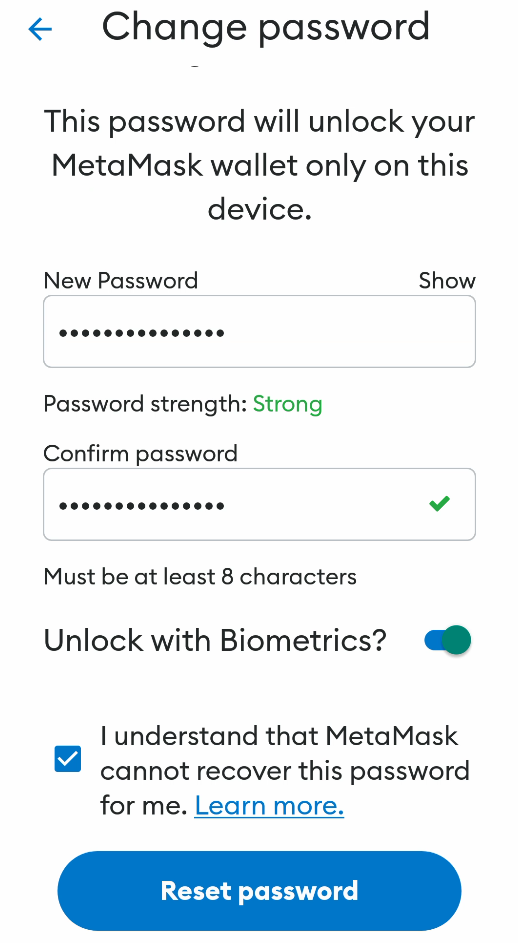This screenshot has height=943, width=518.
Task: Open the Learn more link
Action: (x=269, y=805)
